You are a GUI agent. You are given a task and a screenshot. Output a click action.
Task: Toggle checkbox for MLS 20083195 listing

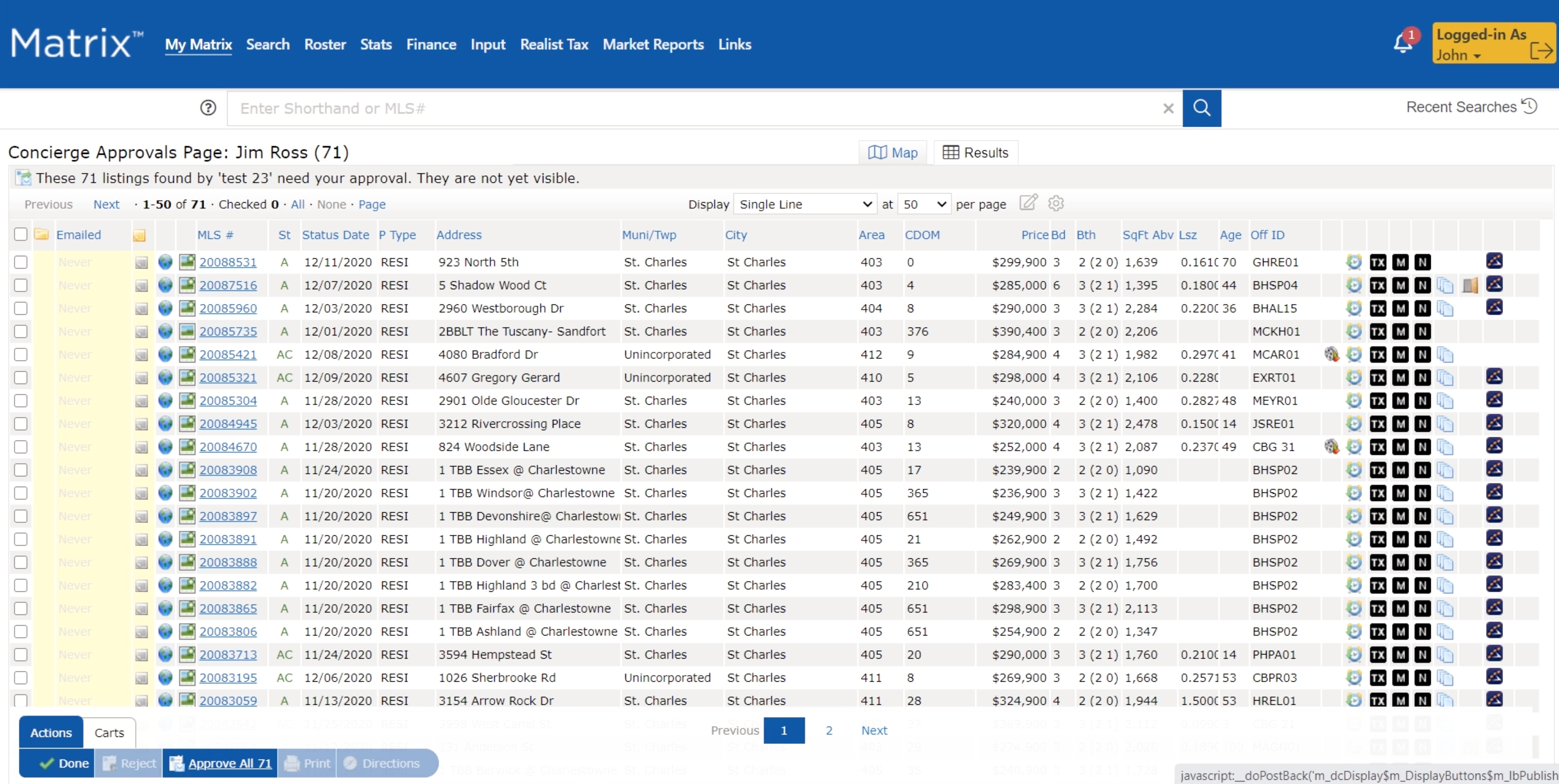coord(22,677)
